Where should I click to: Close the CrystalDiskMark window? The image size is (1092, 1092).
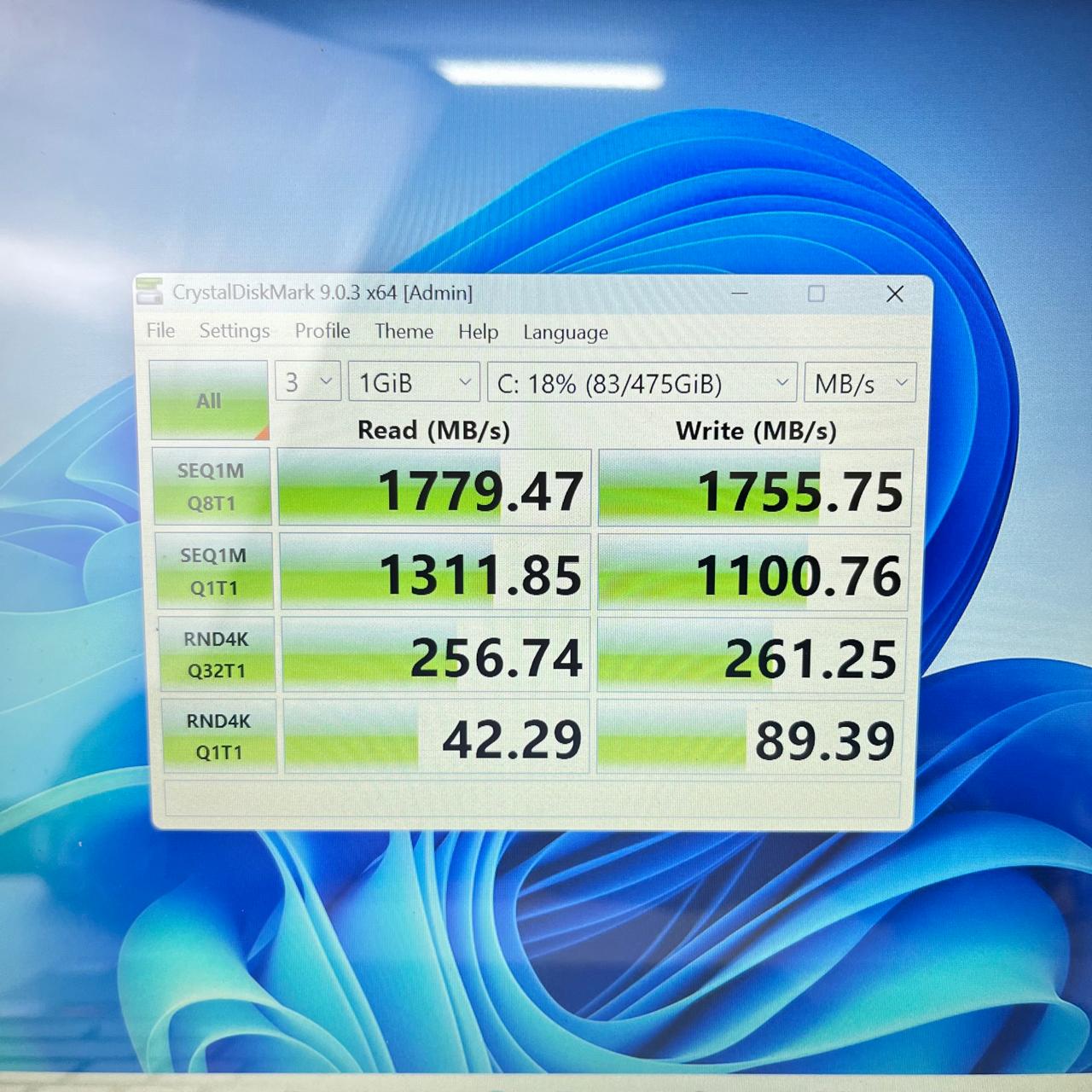[895, 294]
